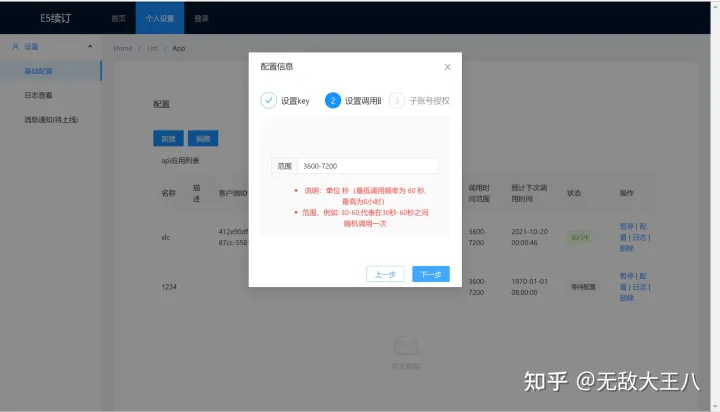Click the 刷新 button
Image resolution: width=720 pixels, height=412 pixels.
pos(203,139)
